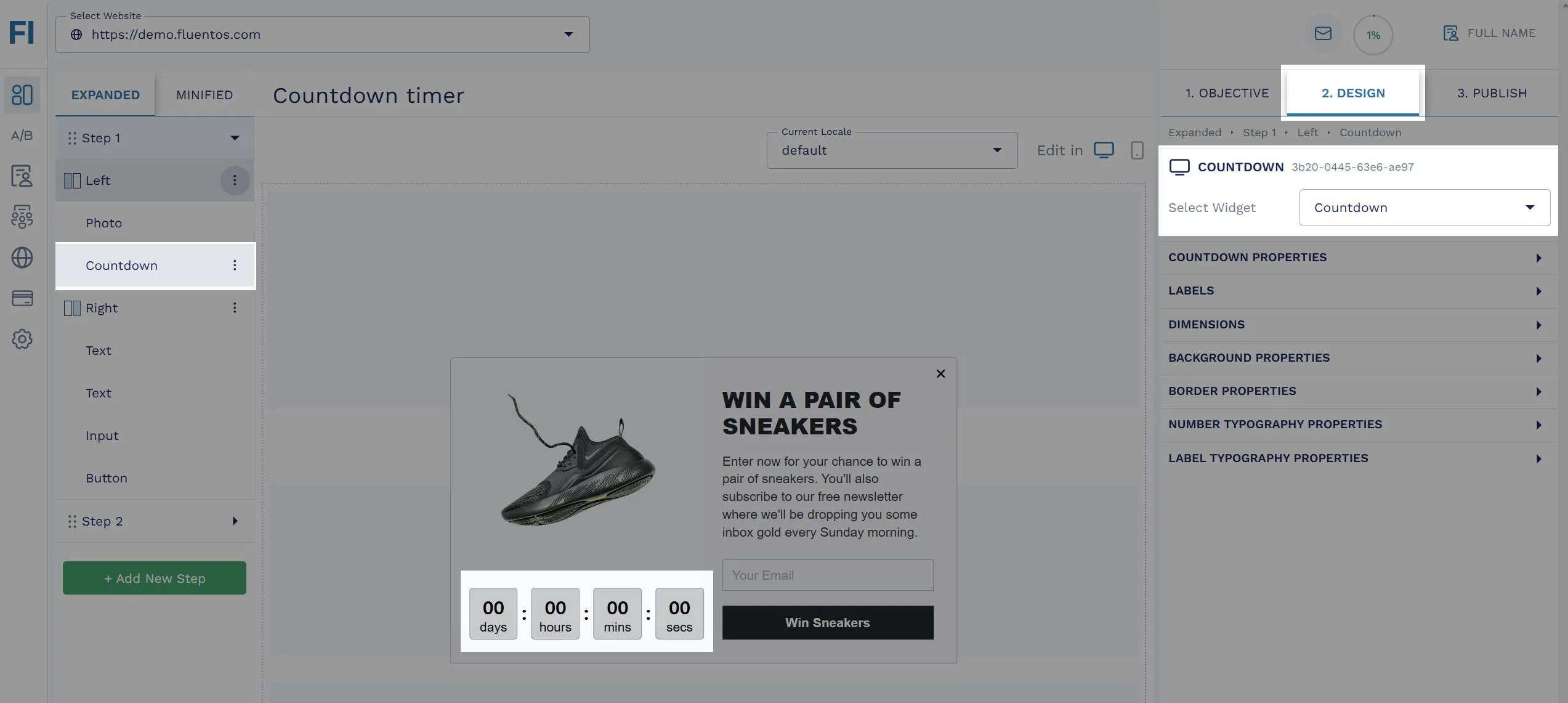This screenshot has width=1568, height=703.
Task: Go to 1. OBJECTIVE tab
Action: pos(1227,93)
